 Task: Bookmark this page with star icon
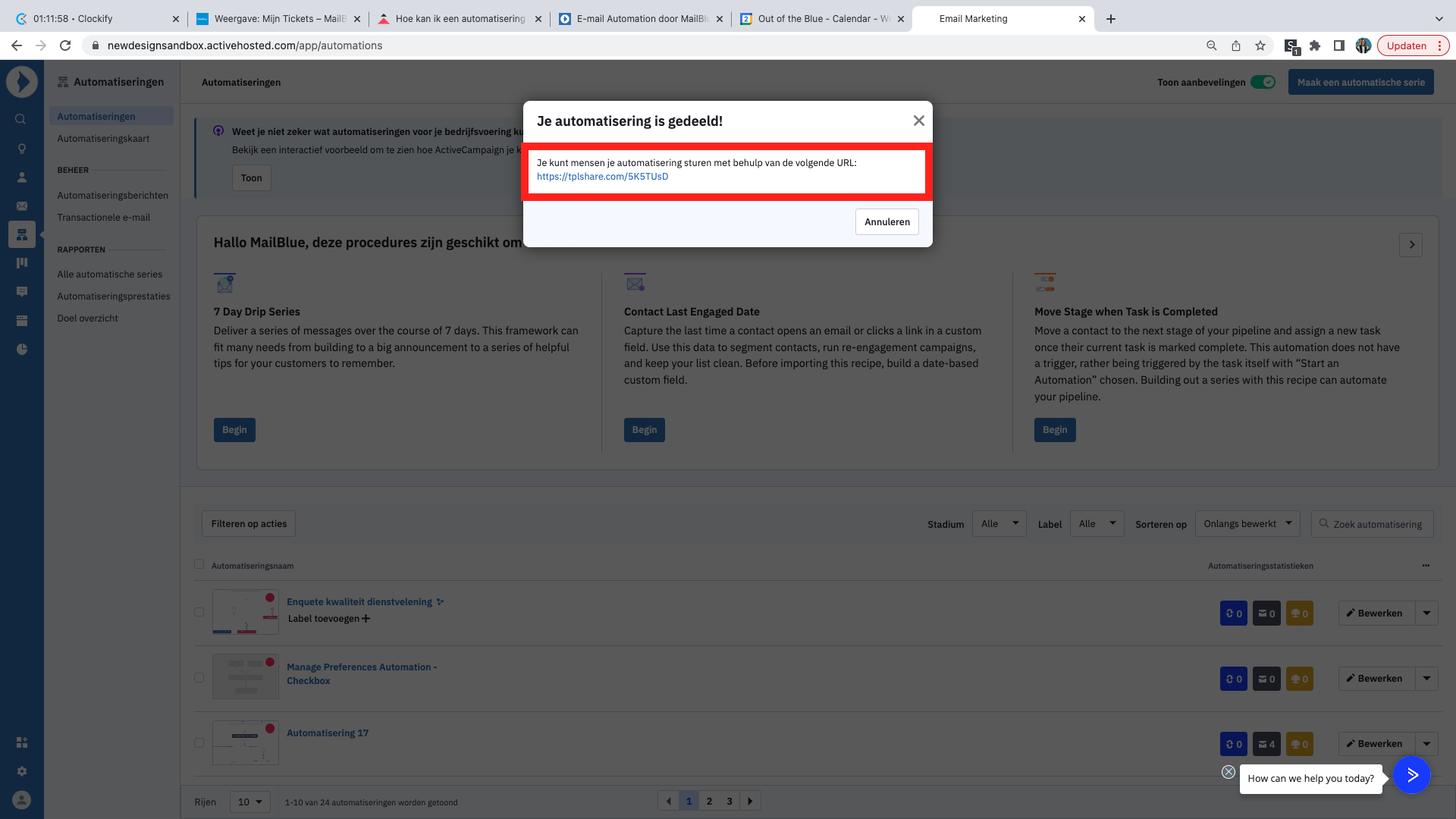pyautogui.click(x=1260, y=45)
